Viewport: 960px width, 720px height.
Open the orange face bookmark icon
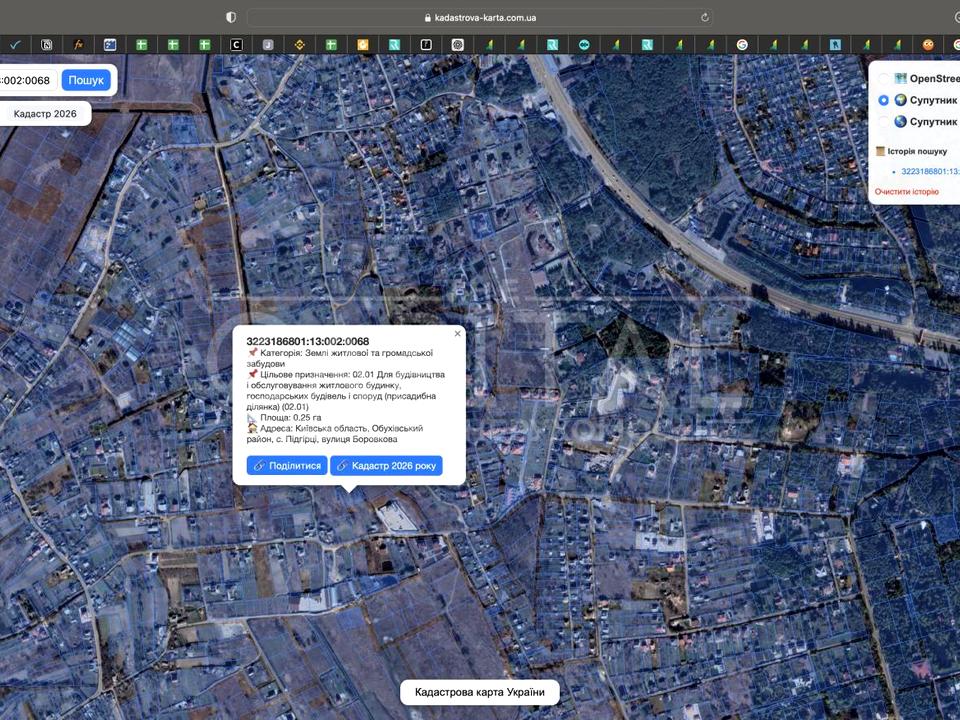928,44
